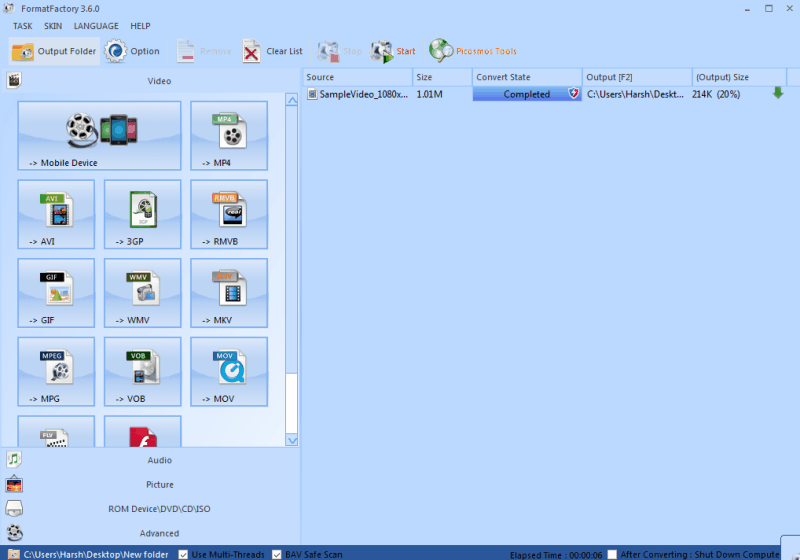
Task: Select the RMVB conversion icon
Action: tap(229, 214)
